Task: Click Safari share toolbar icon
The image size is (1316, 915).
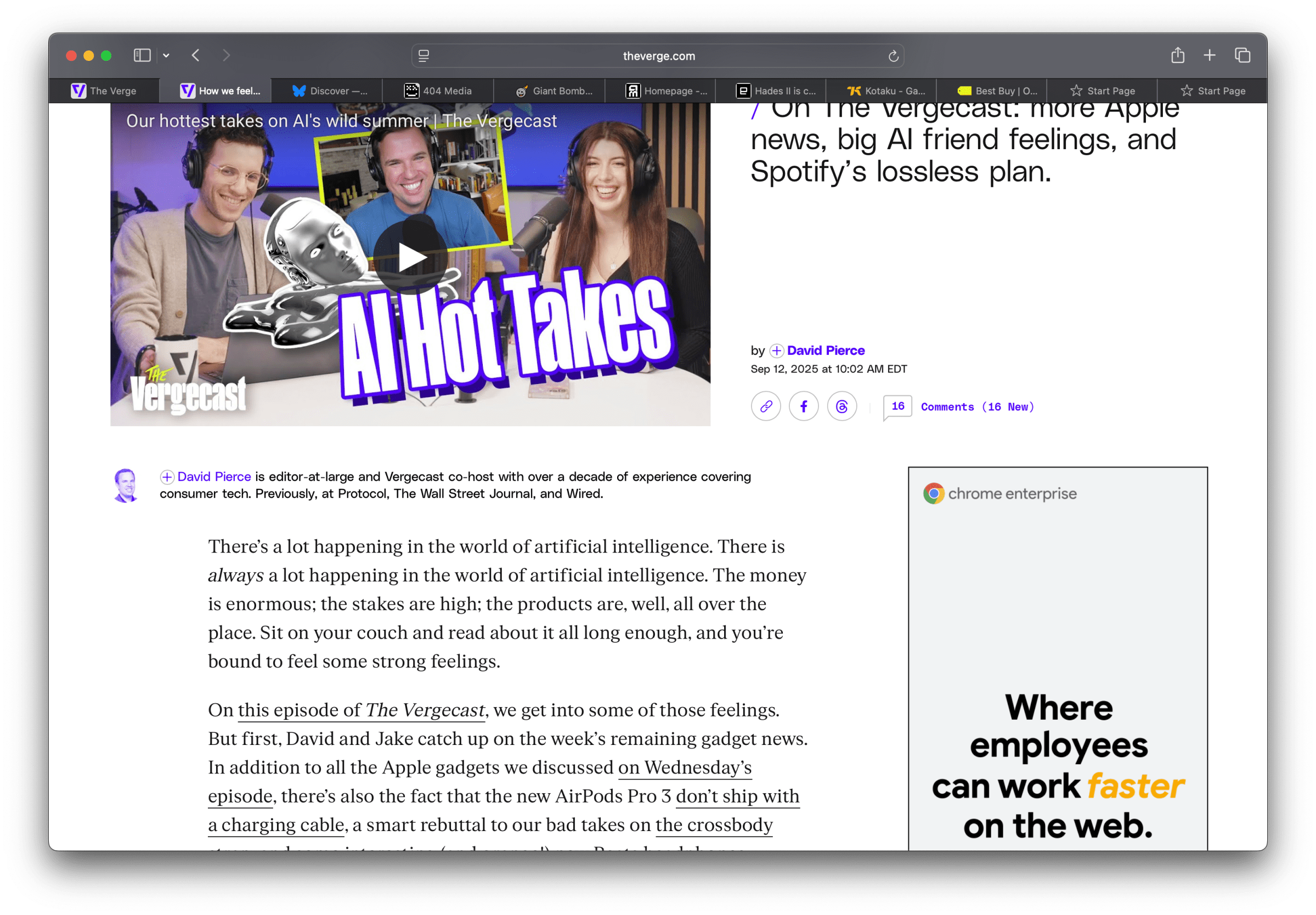Action: [1177, 55]
